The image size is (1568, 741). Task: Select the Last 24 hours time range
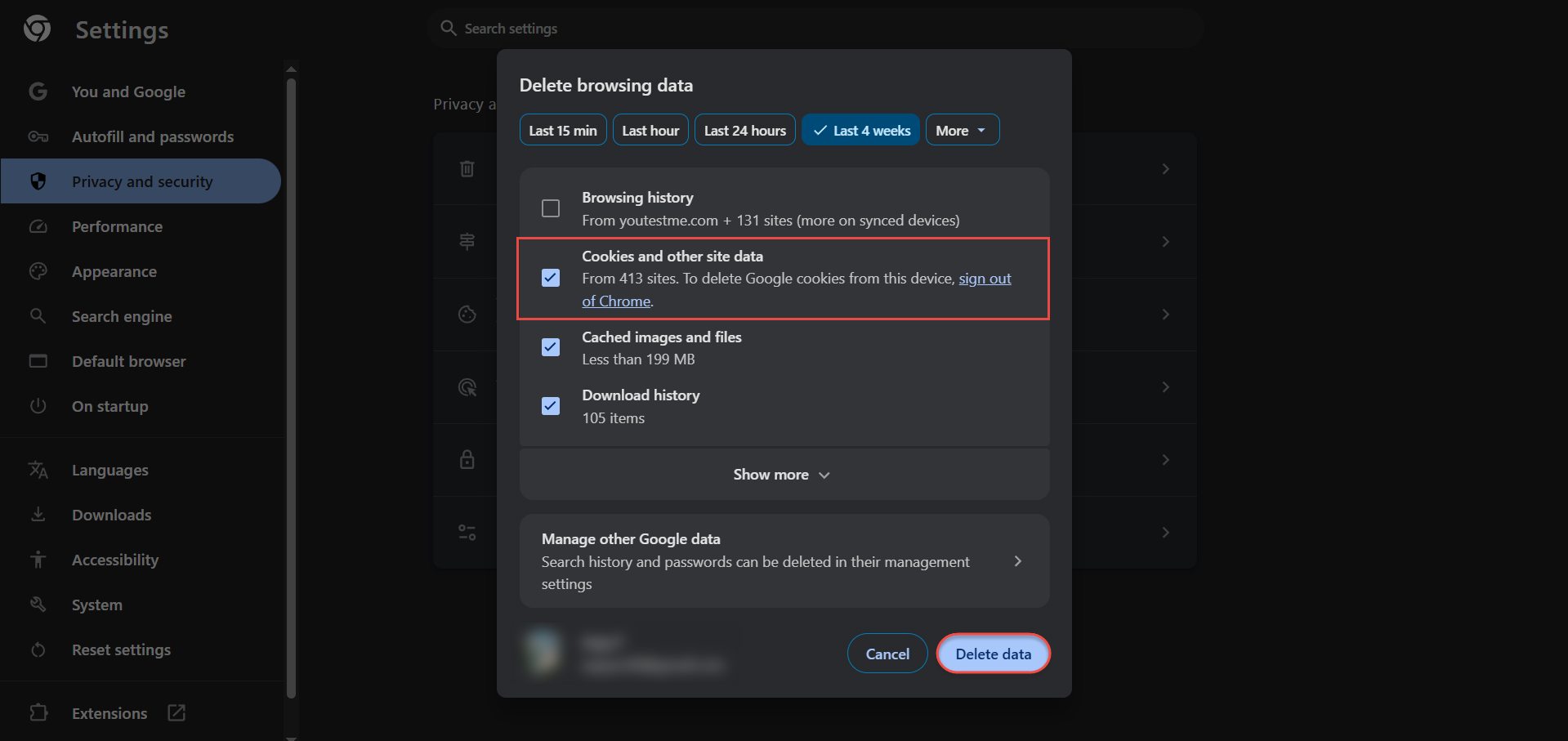click(744, 131)
